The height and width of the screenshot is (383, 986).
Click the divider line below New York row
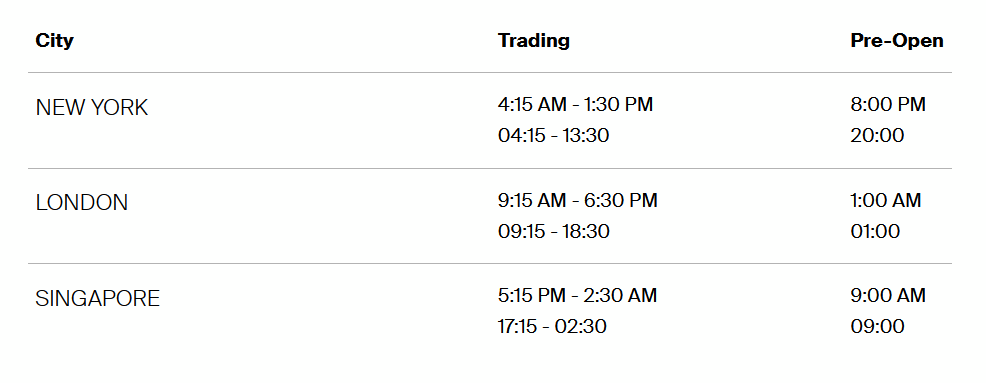point(490,169)
